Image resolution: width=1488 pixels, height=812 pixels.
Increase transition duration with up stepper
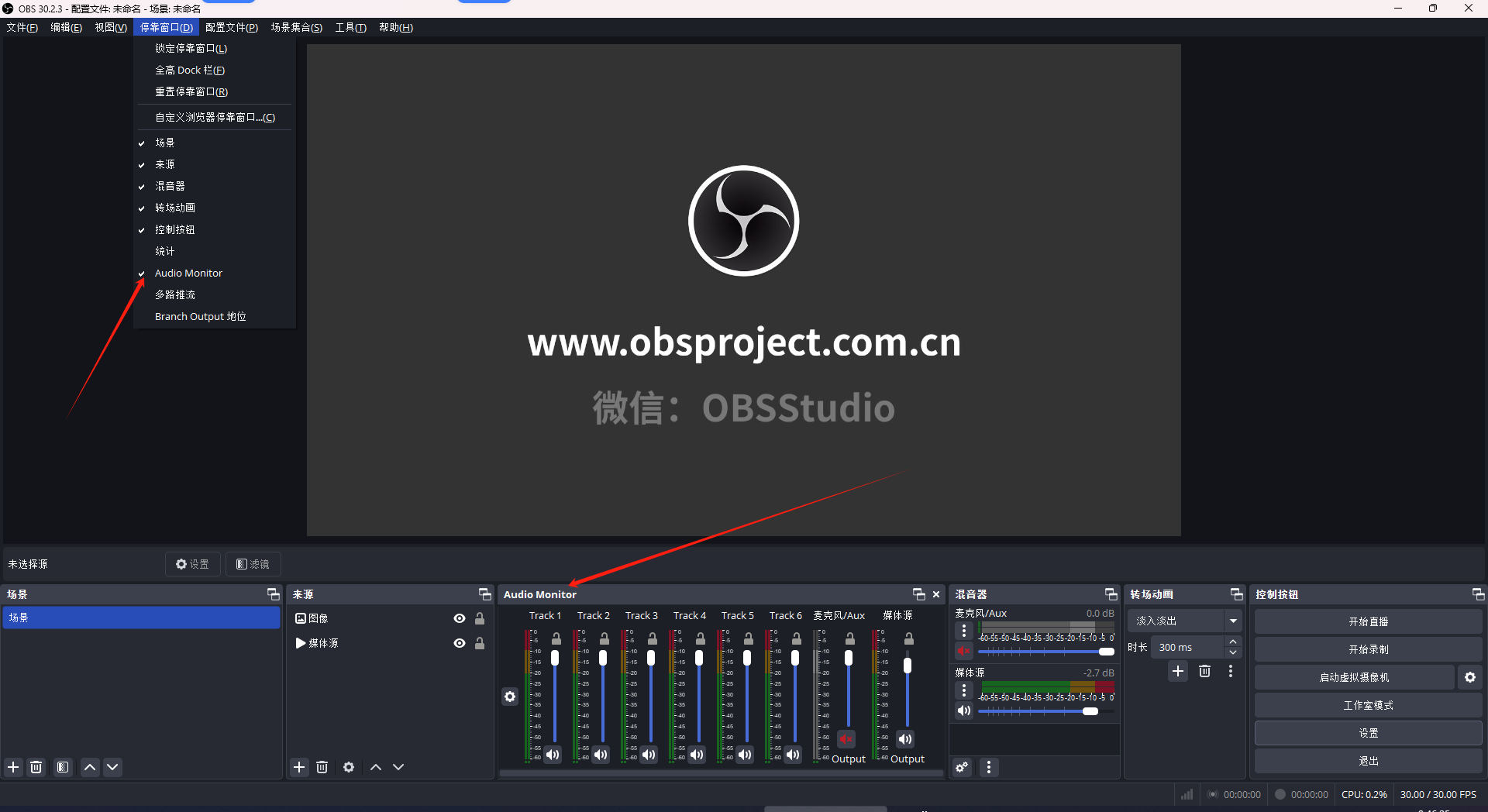tap(1233, 642)
